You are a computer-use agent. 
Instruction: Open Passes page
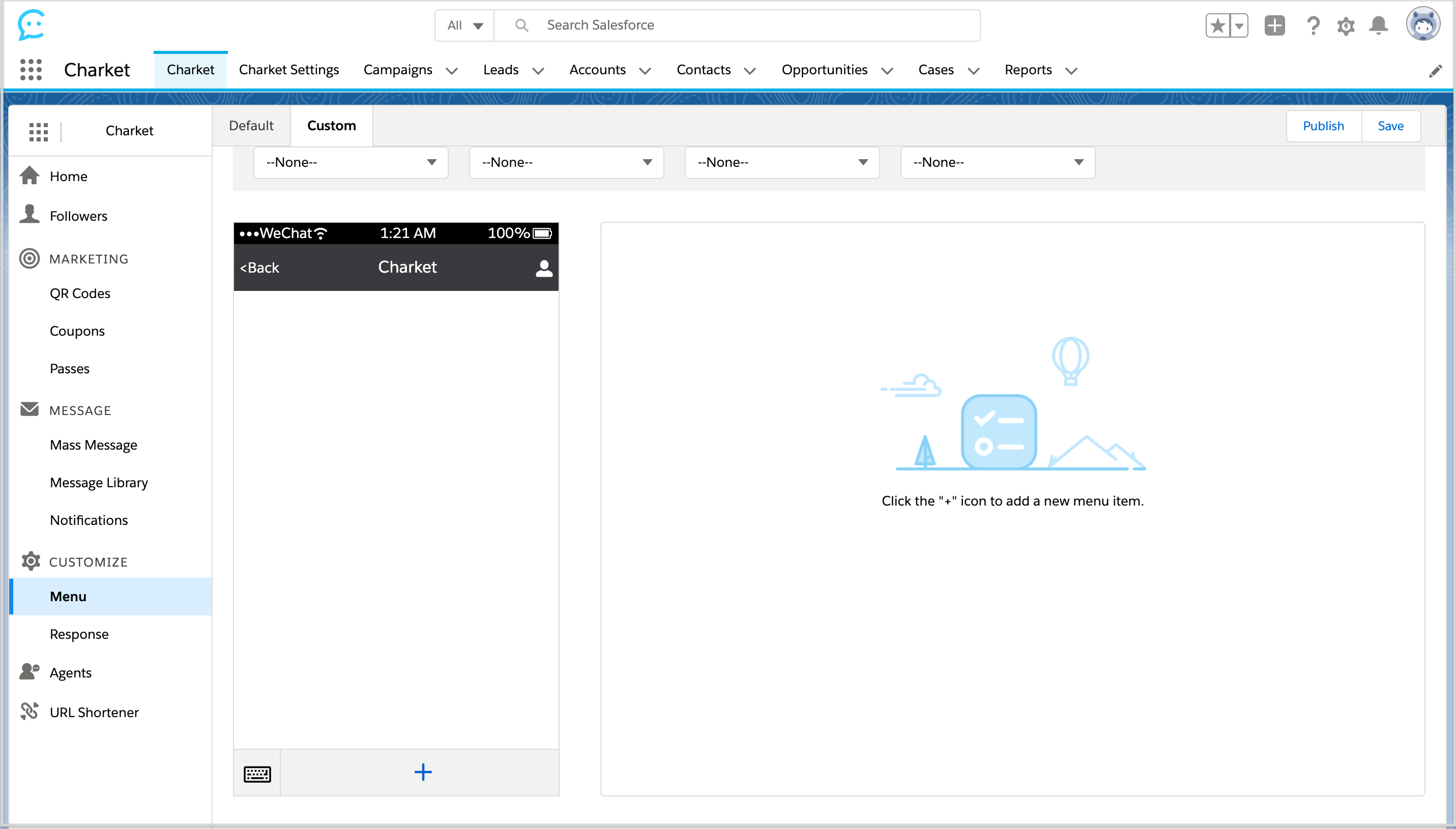coord(70,369)
